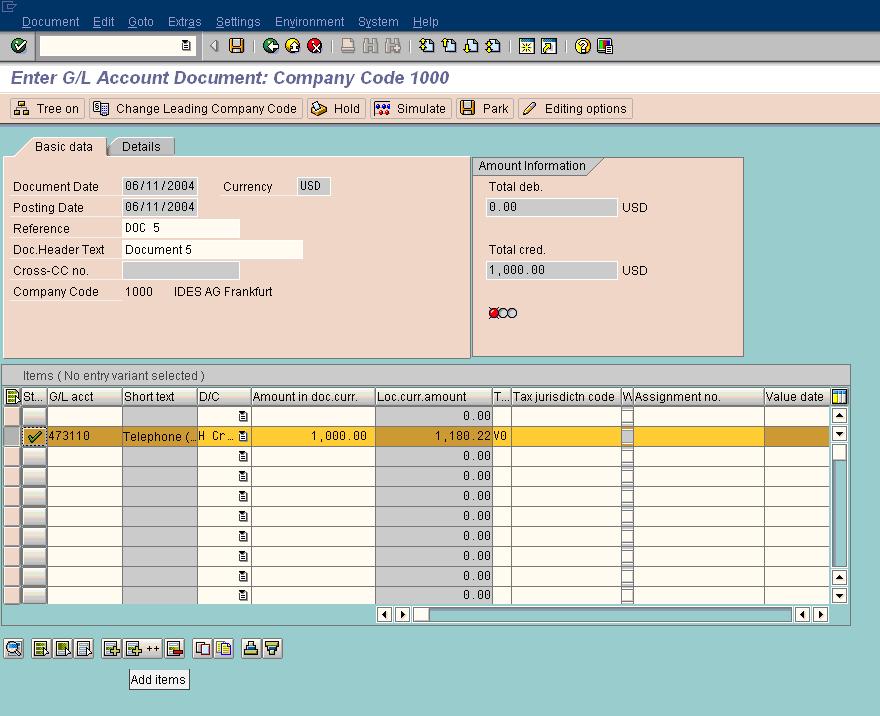Screen dimensions: 880x716
Task: Open Help via the question mark icon
Action: [583, 46]
